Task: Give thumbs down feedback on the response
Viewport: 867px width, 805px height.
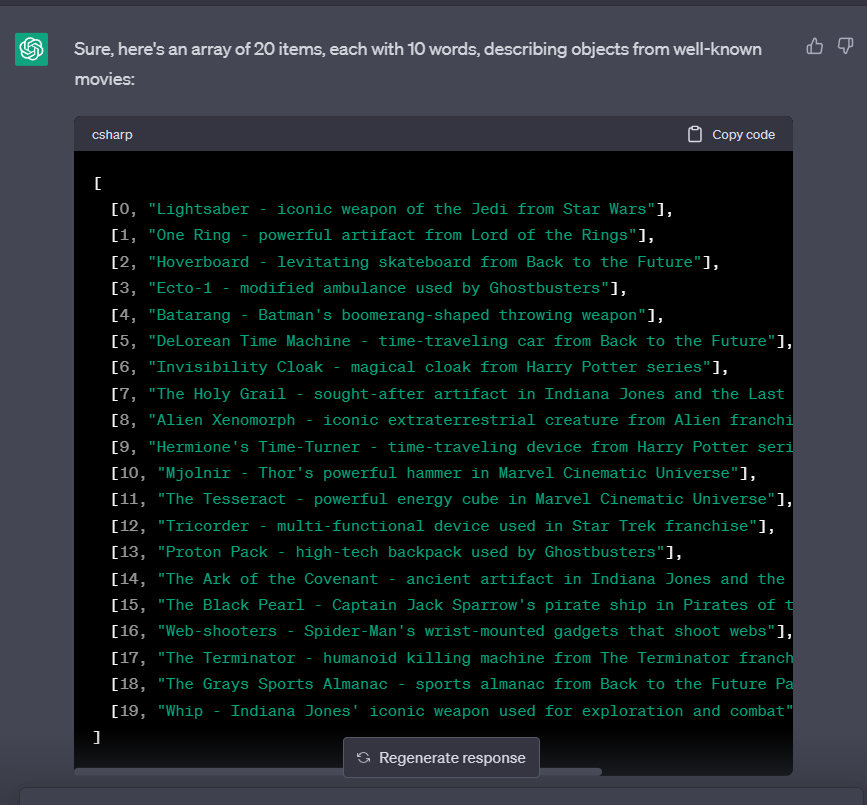Action: 845,46
